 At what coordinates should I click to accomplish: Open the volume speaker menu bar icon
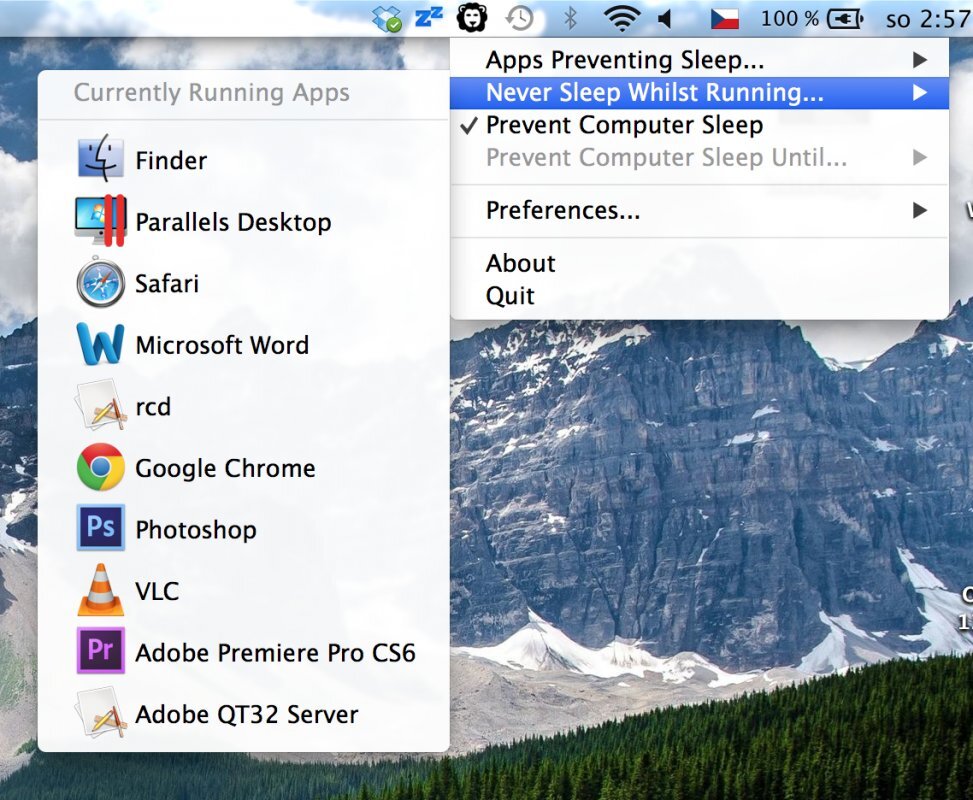point(665,18)
